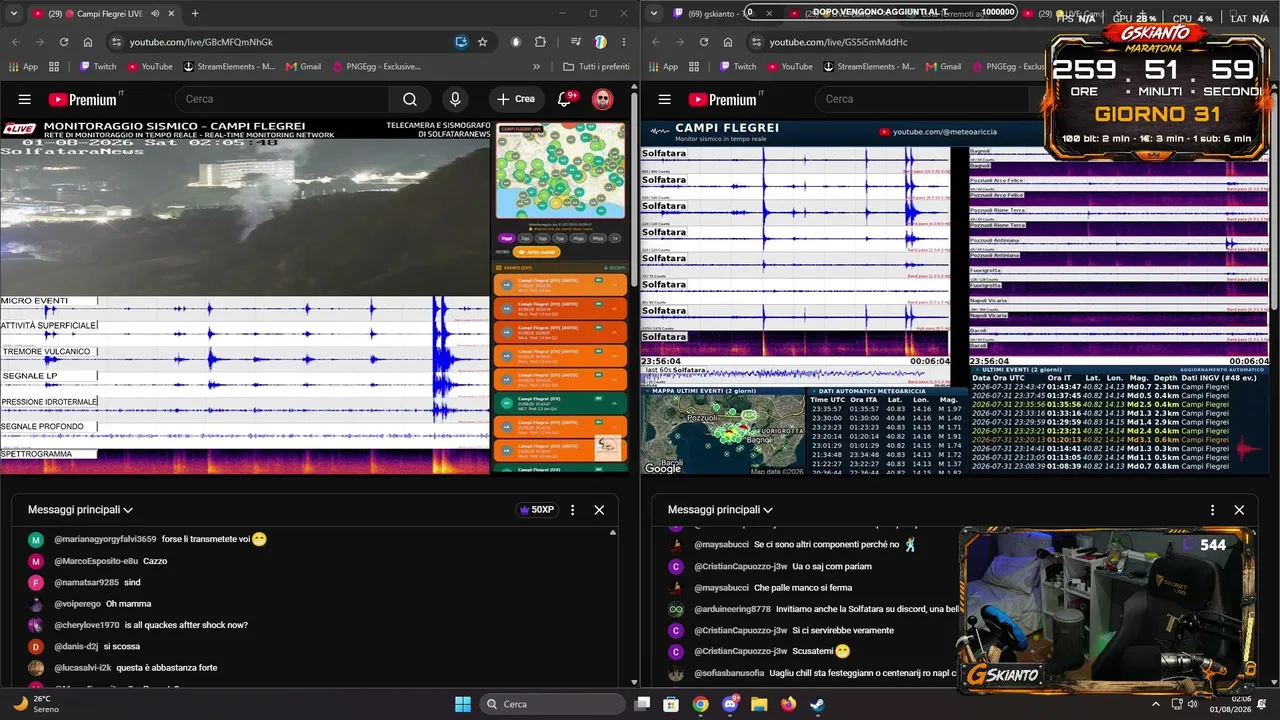
Task: Click username @arduineering8778 in right chat
Action: 732,609
